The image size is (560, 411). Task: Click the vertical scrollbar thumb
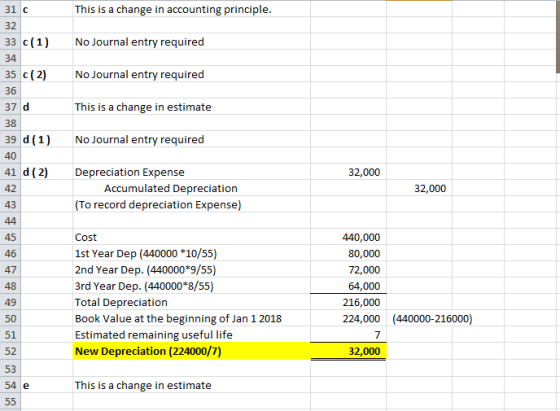pyautogui.click(x=558, y=37)
